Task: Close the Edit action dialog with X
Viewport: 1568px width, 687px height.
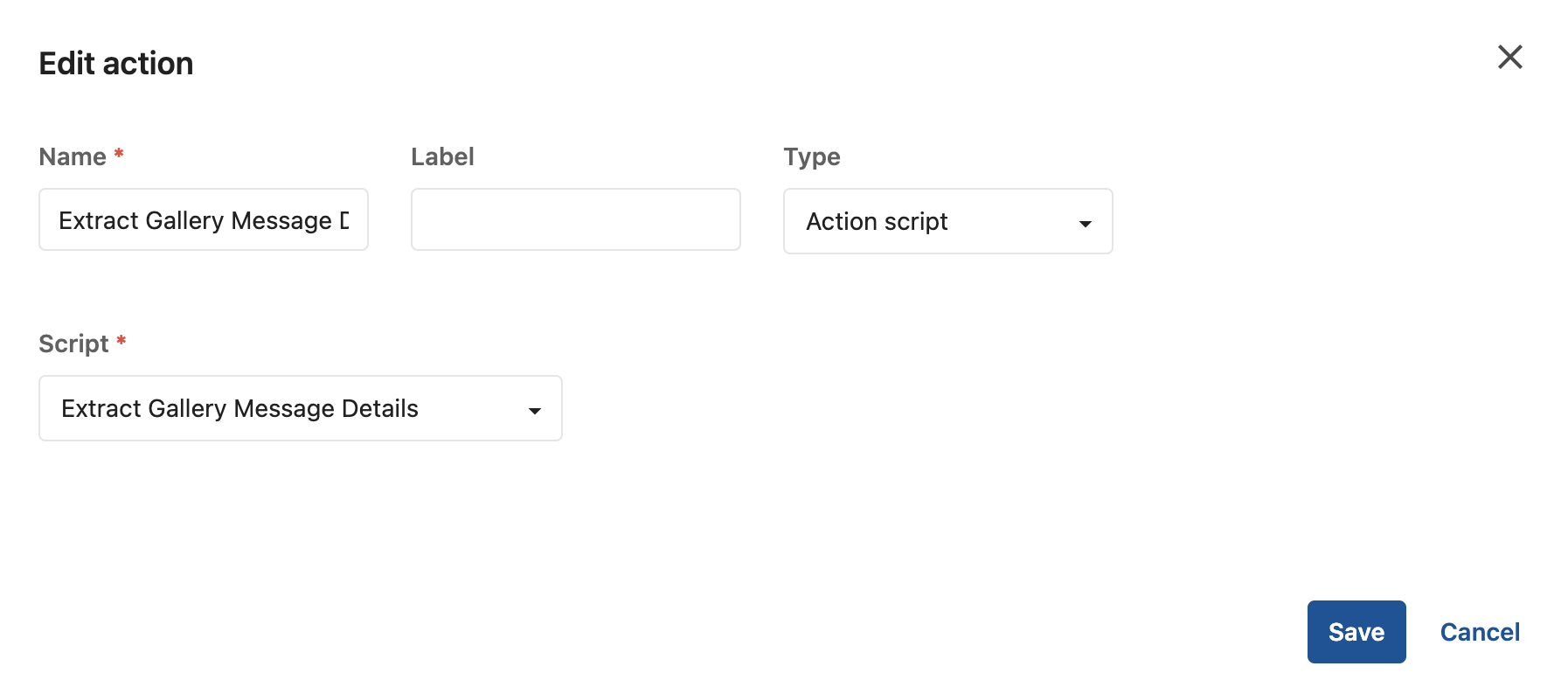Action: (x=1509, y=58)
